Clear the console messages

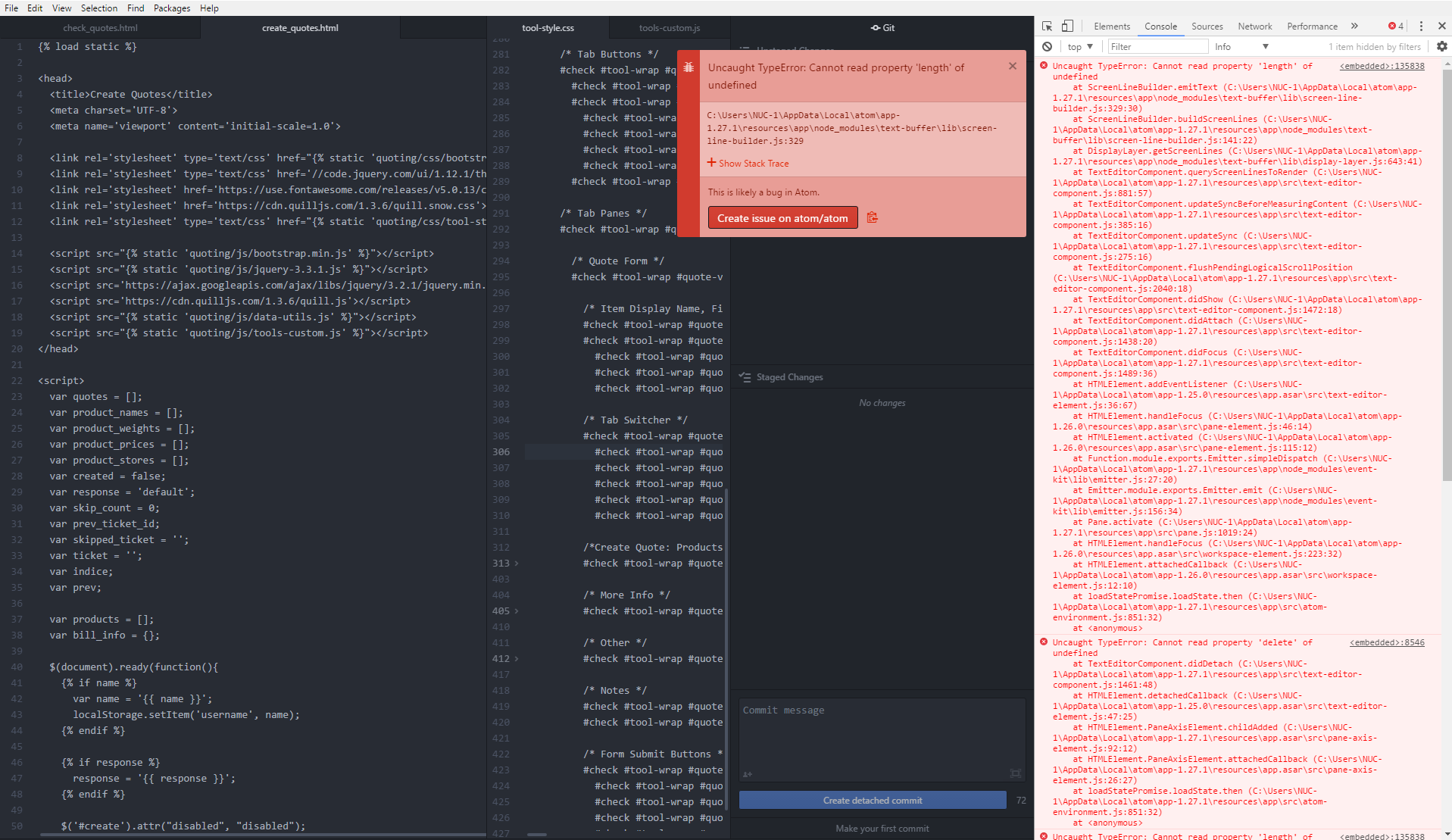tap(1048, 46)
